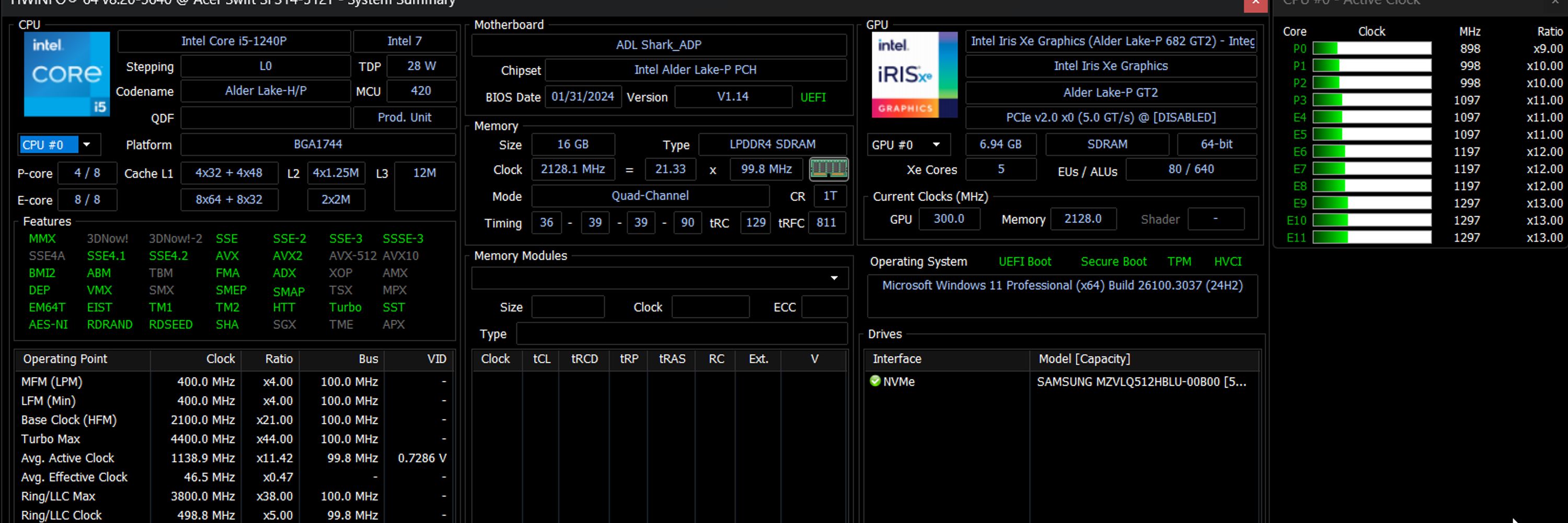
Task: Select the SAMSUNG MZVLQ512HBLU drive row
Action: click(x=1062, y=382)
